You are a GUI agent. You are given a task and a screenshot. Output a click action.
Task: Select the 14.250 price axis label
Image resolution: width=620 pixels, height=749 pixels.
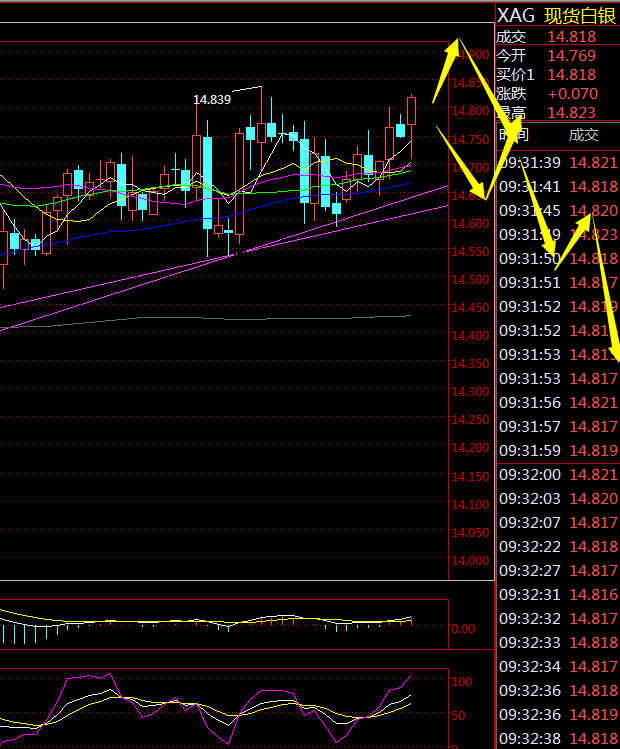(x=470, y=420)
